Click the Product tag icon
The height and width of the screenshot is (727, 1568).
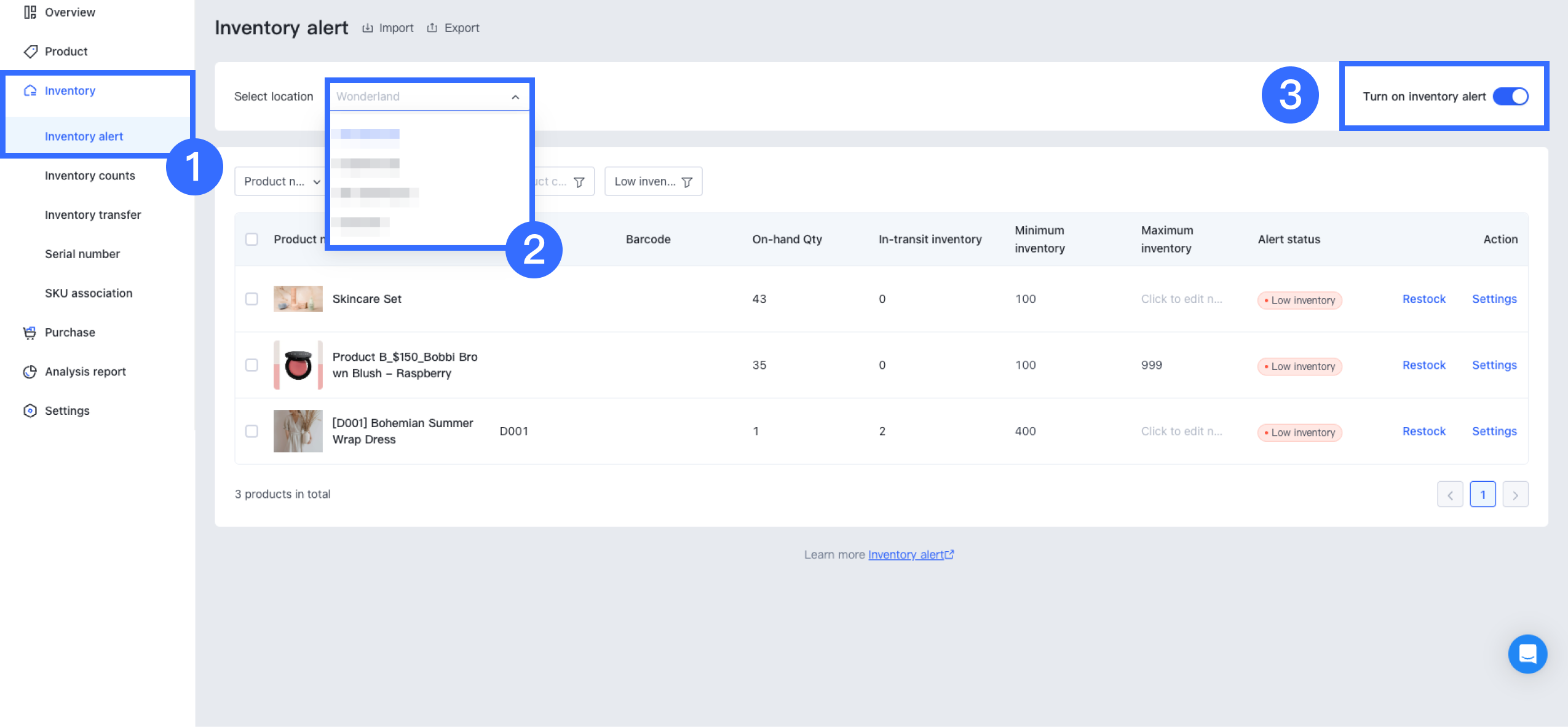tap(30, 52)
